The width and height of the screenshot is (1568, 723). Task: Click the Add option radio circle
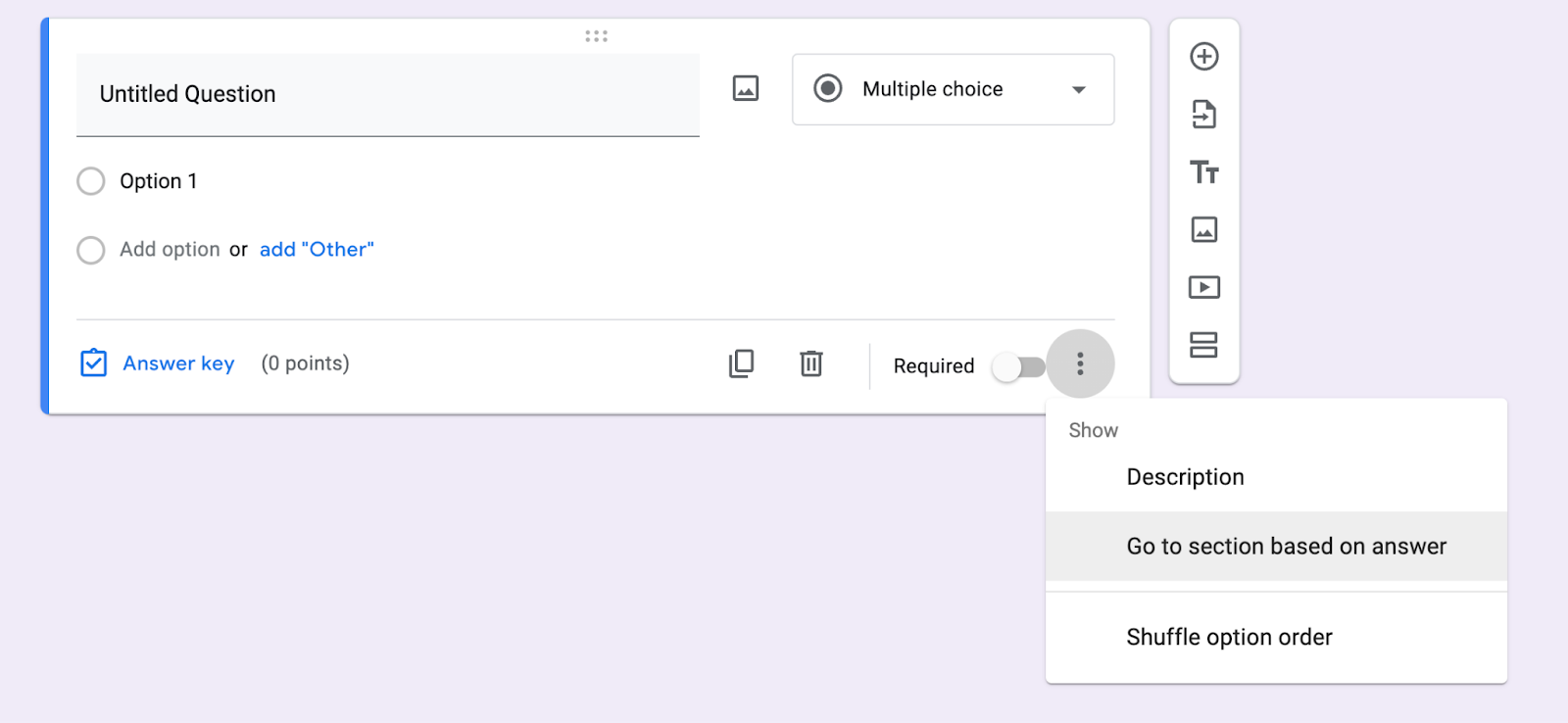pos(91,250)
